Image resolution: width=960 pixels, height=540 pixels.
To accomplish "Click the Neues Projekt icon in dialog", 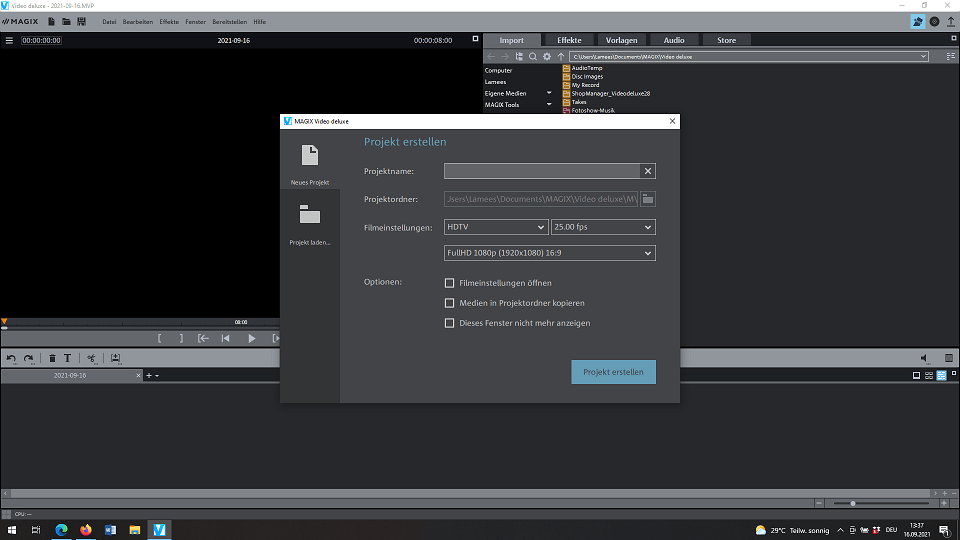I will pos(310,156).
